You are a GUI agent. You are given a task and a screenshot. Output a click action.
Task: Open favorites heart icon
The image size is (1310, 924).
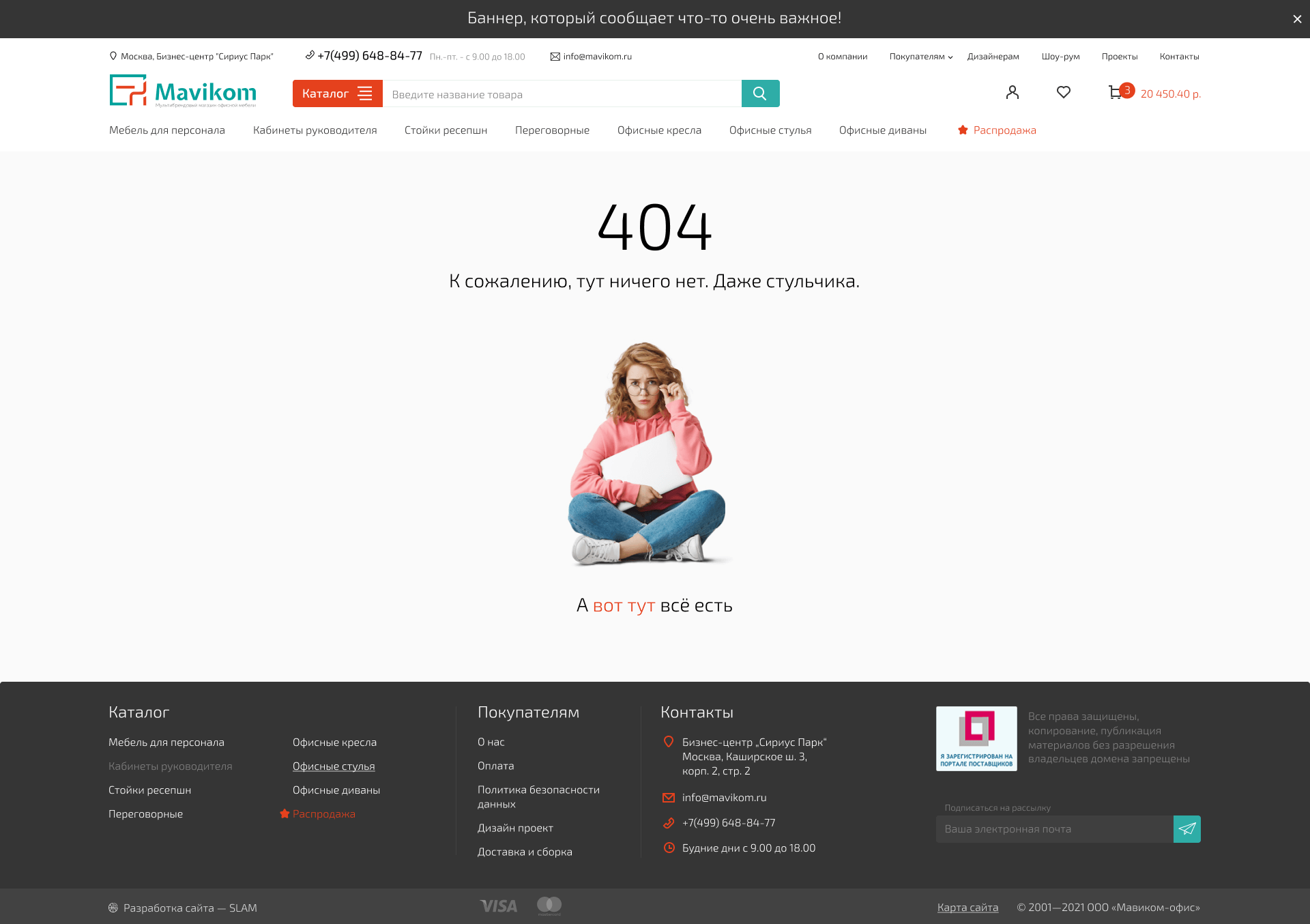point(1063,92)
